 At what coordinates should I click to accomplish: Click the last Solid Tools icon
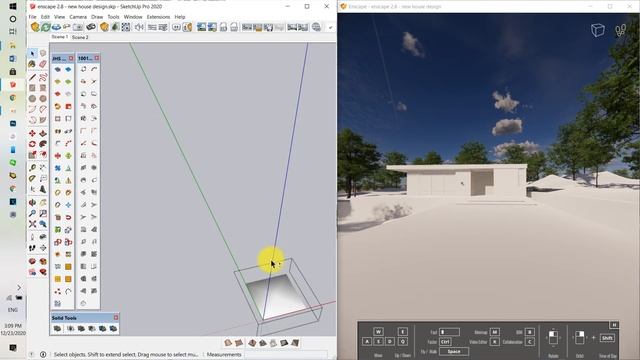click(113, 328)
